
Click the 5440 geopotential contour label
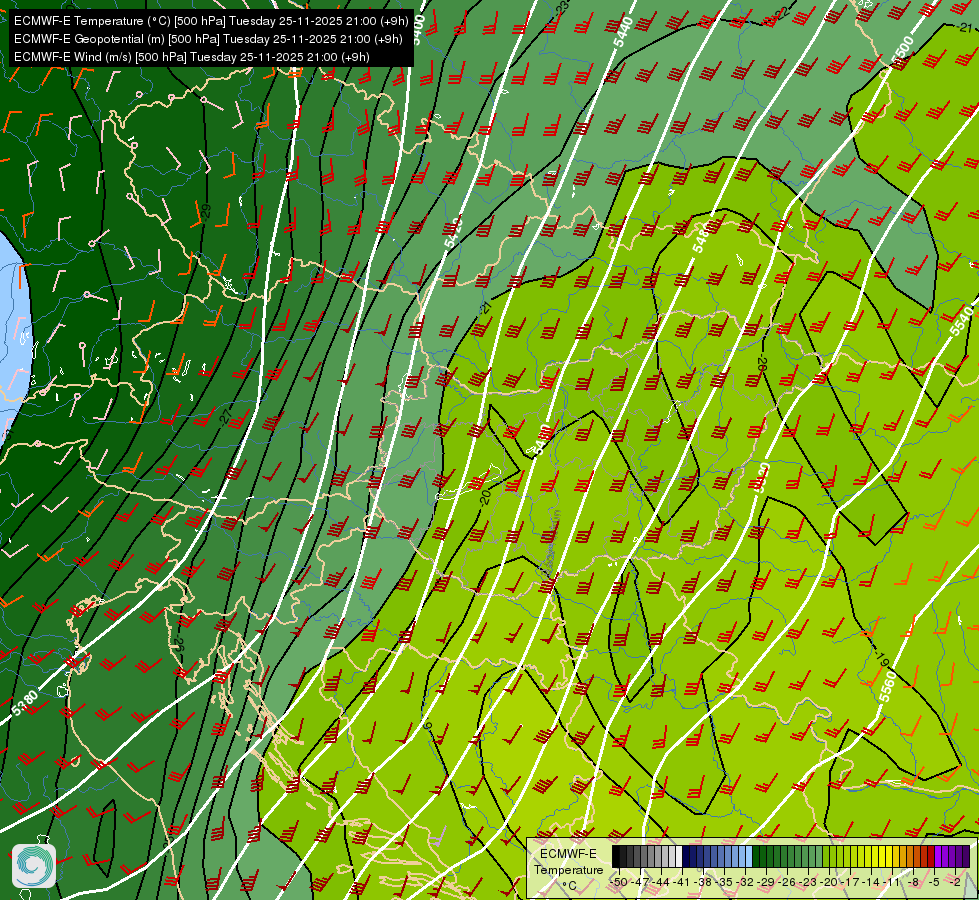click(x=623, y=32)
